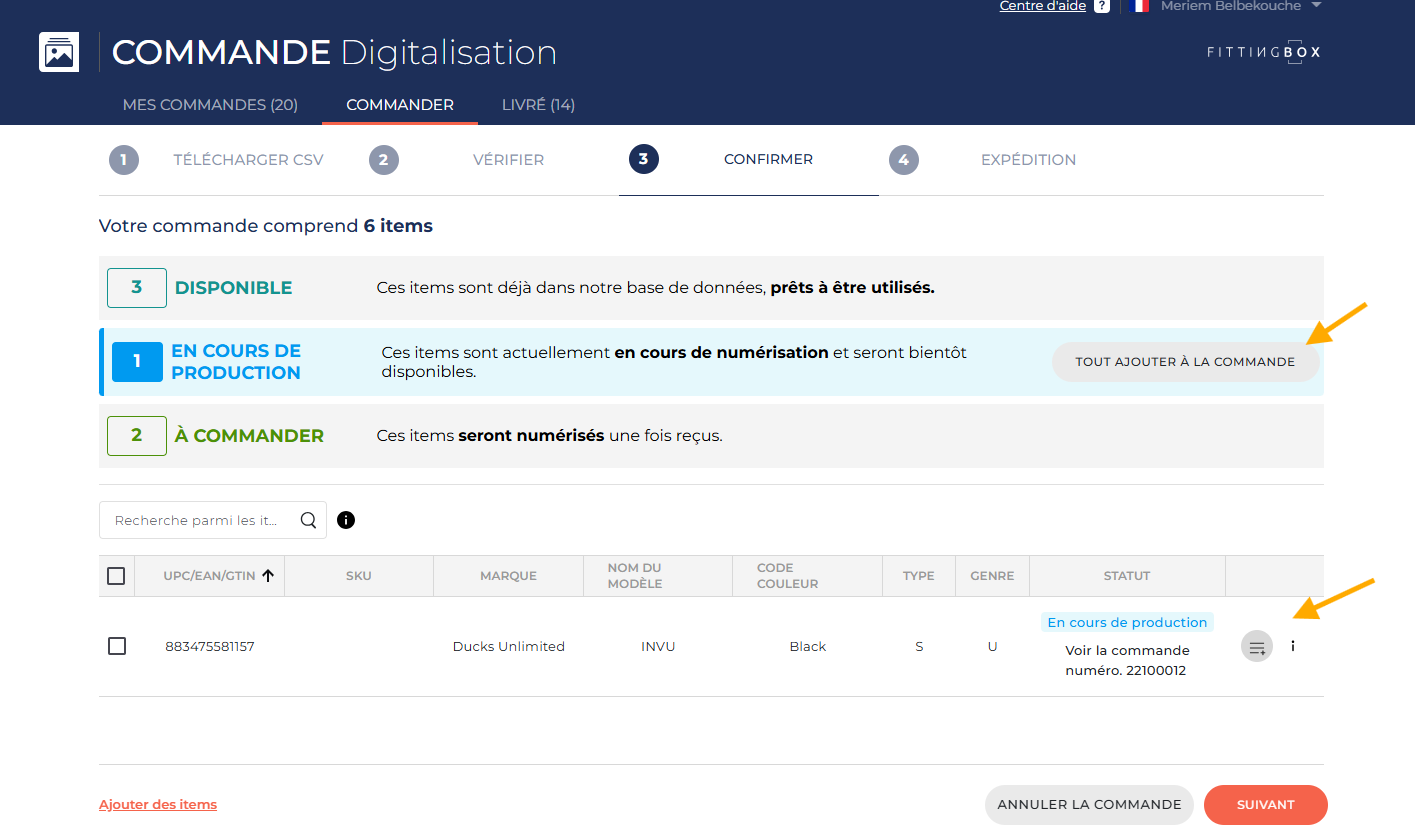The height and width of the screenshot is (835, 1415).
Task: Click the Ajouter des items link
Action: tap(158, 805)
